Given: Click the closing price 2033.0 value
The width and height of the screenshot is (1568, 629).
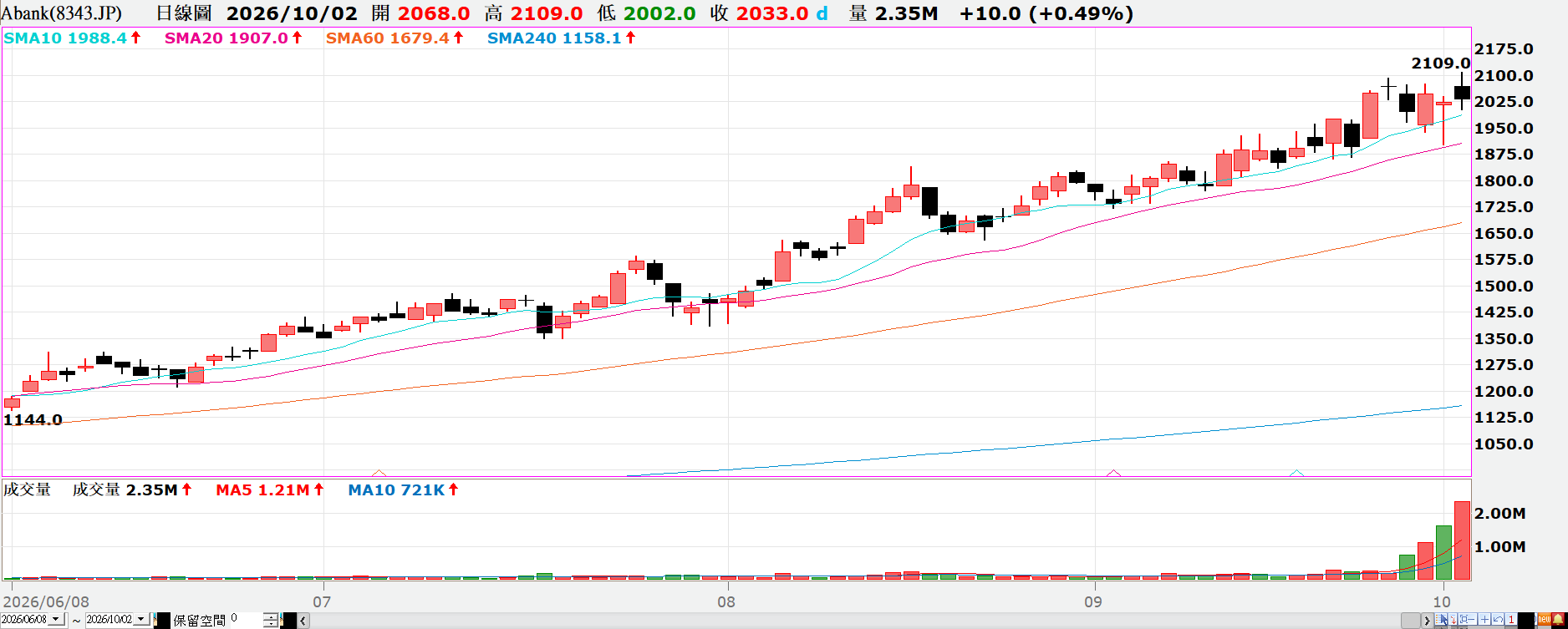Looking at the screenshot, I should point(772,13).
